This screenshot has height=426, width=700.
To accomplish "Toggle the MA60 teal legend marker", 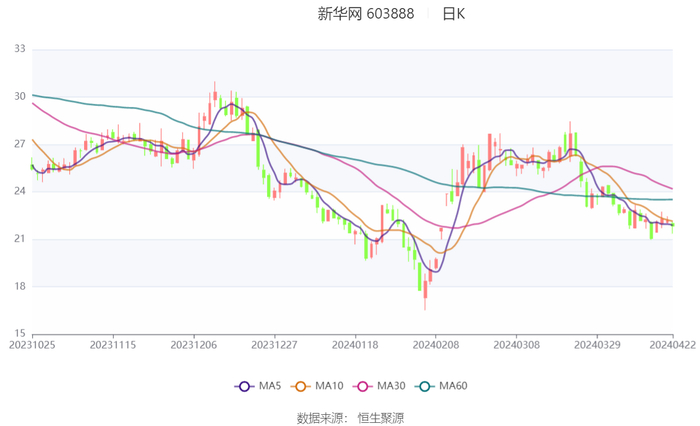I will (x=424, y=386).
